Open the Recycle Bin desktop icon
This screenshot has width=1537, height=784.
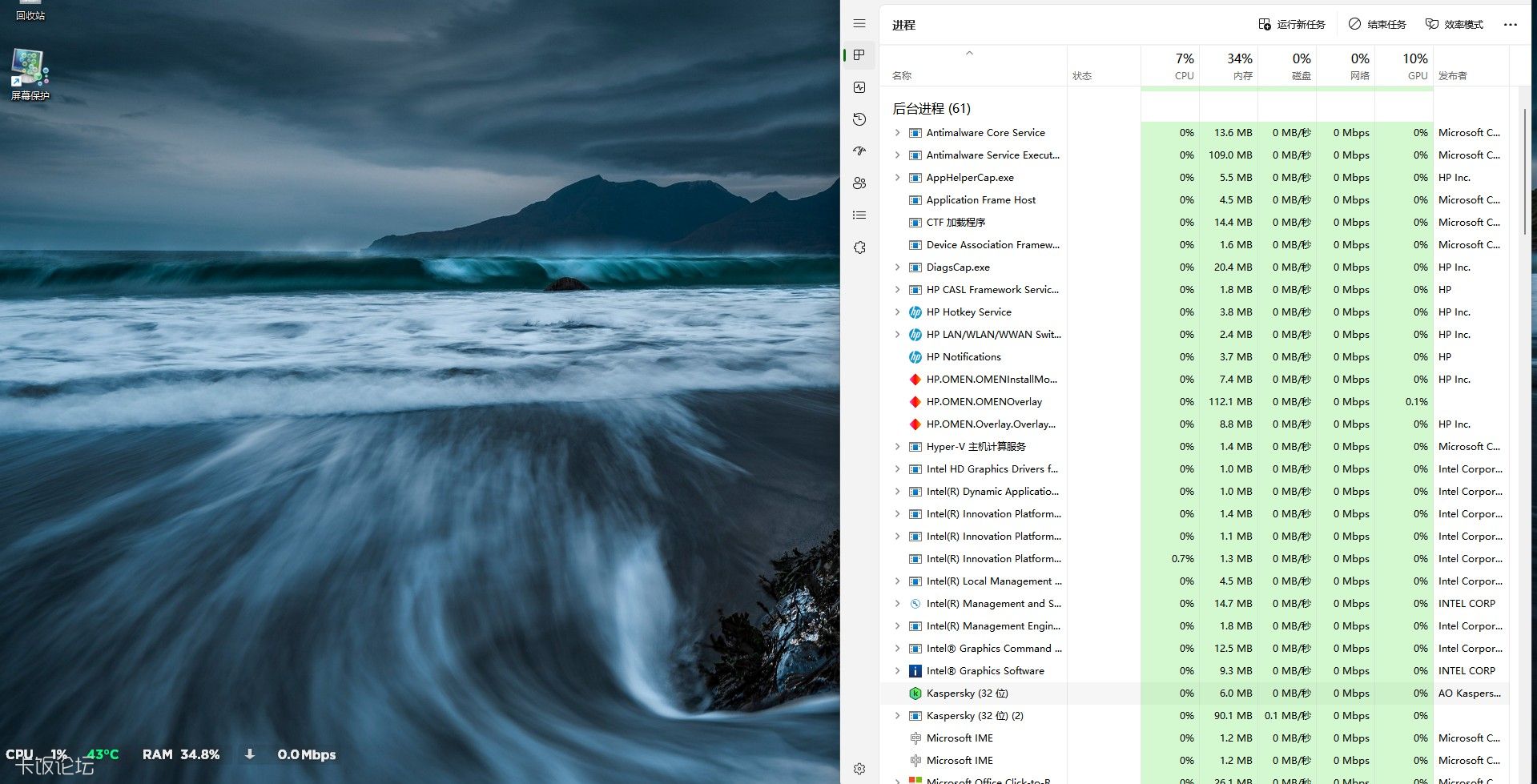click(x=30, y=10)
